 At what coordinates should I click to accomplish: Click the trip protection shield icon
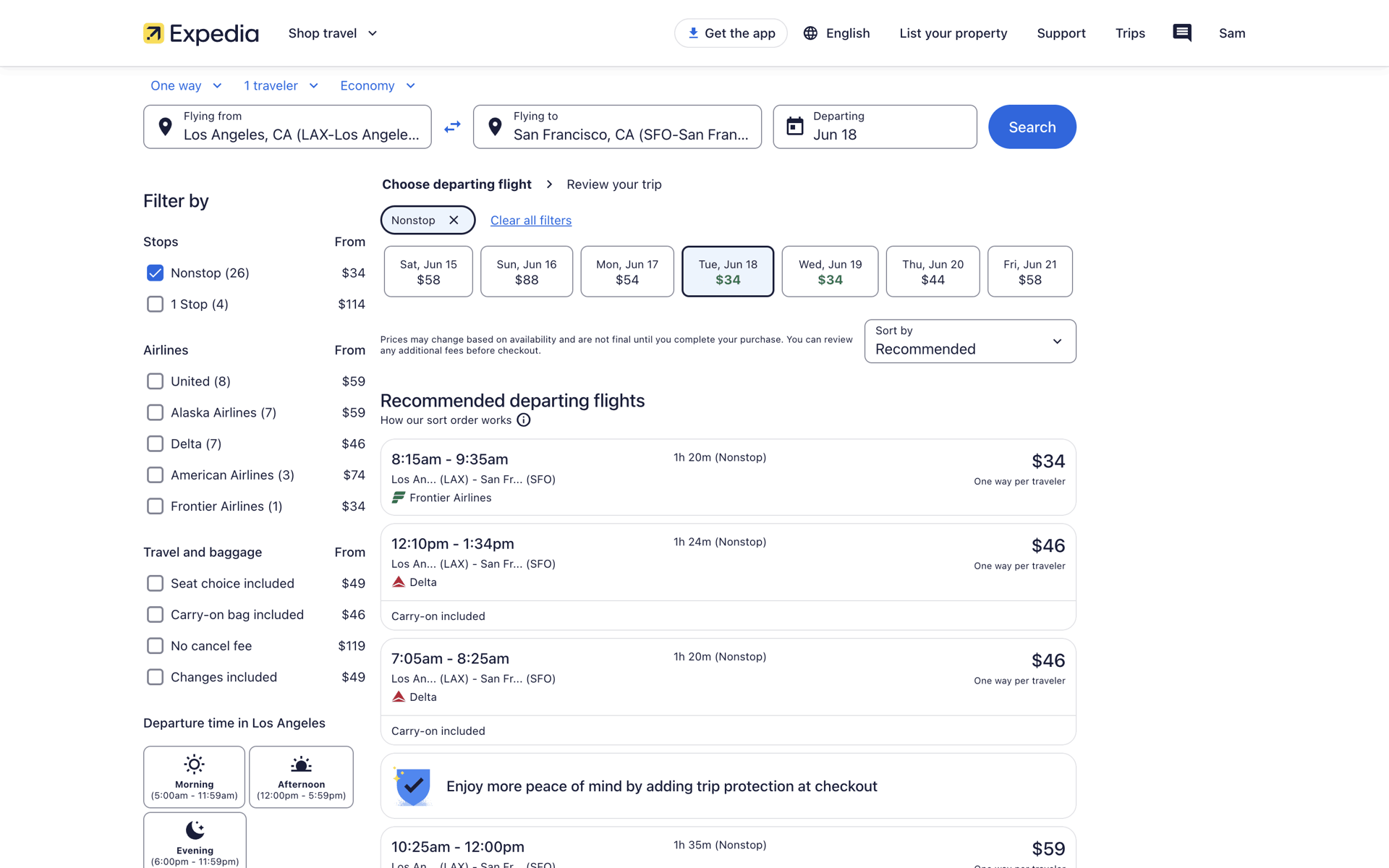(413, 786)
